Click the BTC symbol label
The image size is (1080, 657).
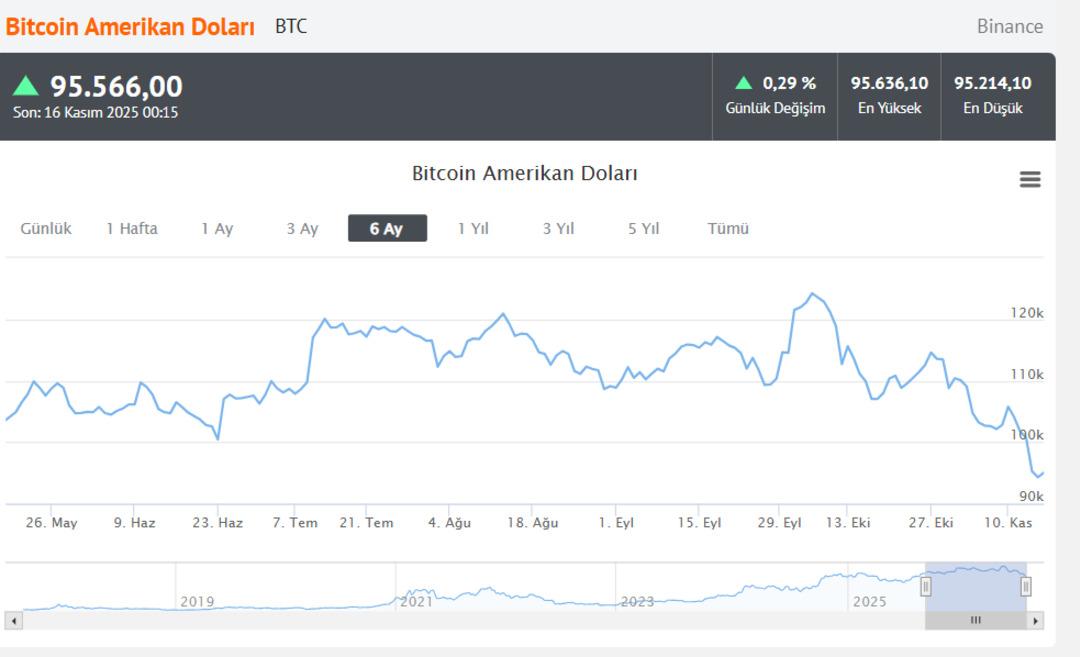tap(290, 27)
